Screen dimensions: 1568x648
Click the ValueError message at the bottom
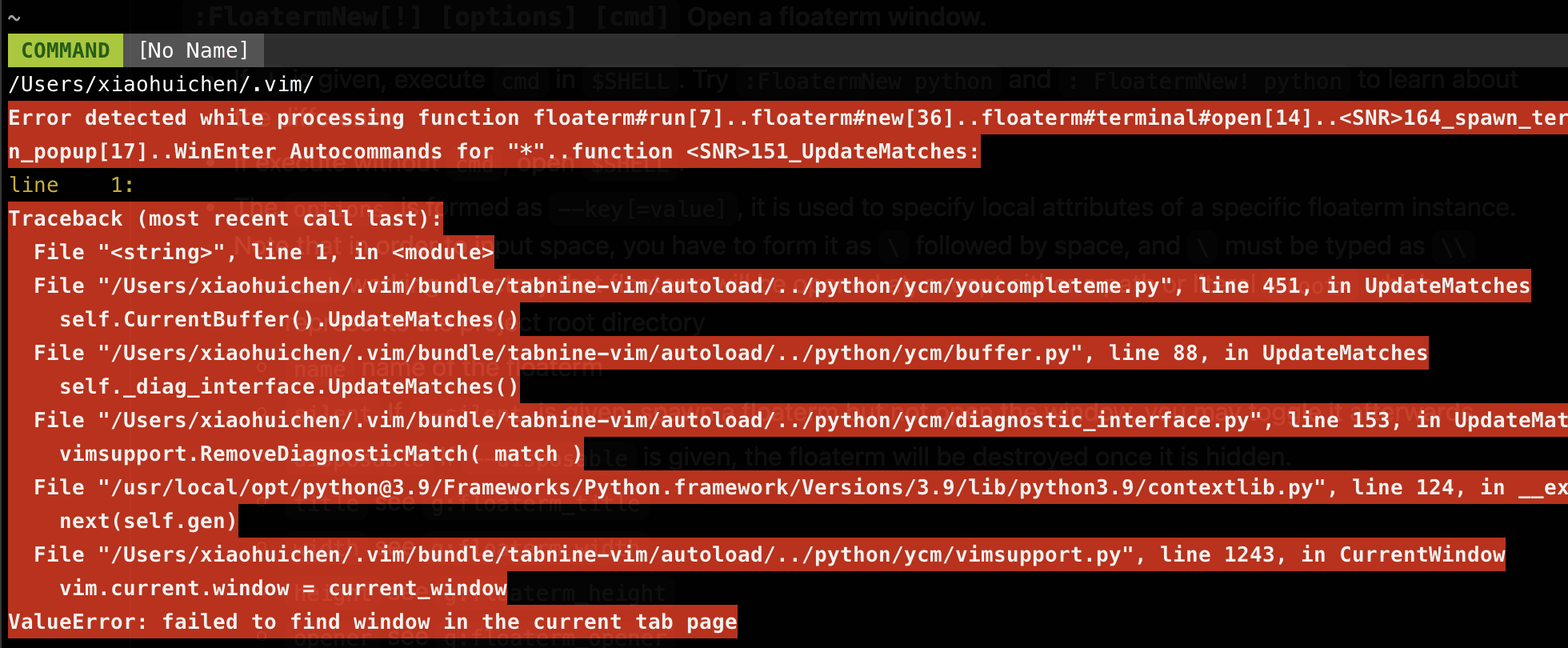372,622
